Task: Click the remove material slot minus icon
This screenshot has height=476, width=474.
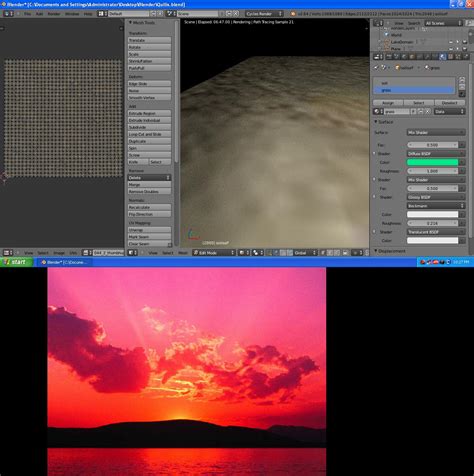Action: pyautogui.click(x=462, y=86)
